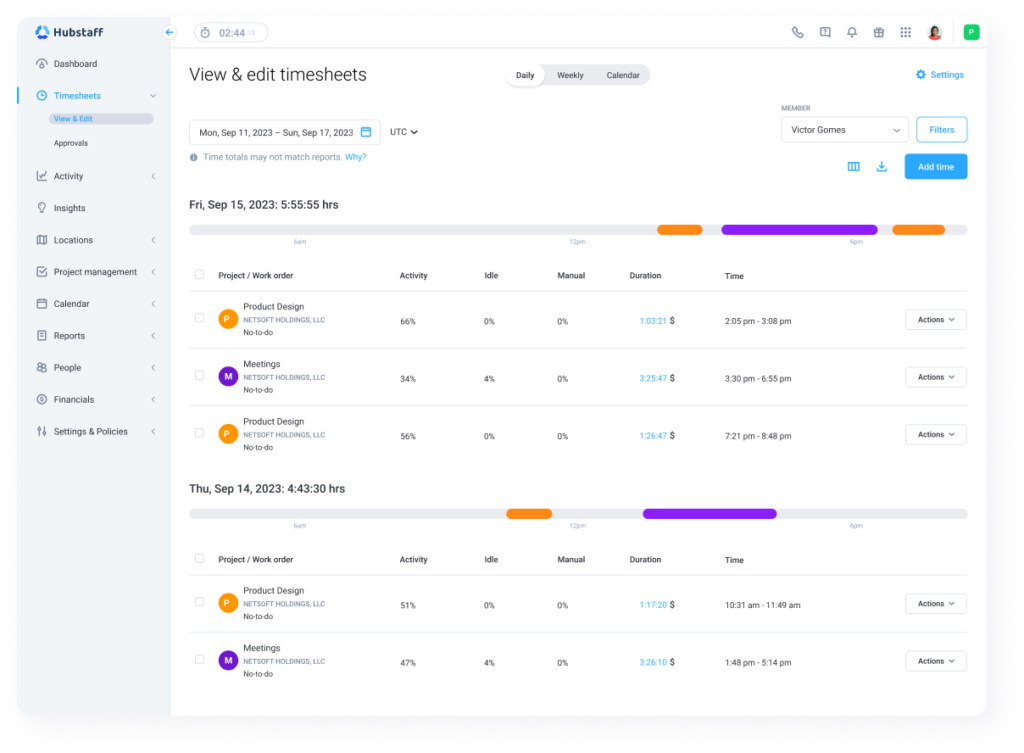Click purple Meetings bar on Sep 15 timeline
1024x753 pixels.
(799, 230)
